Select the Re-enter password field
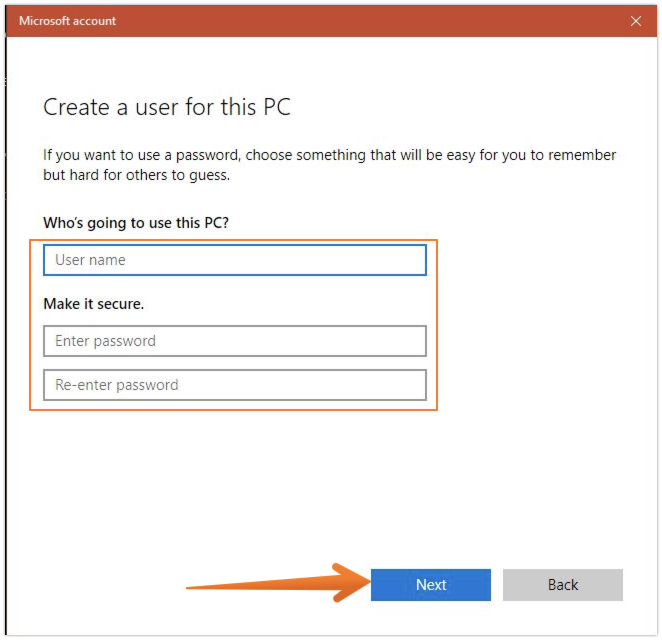Image resolution: width=662 pixels, height=640 pixels. tap(235, 385)
